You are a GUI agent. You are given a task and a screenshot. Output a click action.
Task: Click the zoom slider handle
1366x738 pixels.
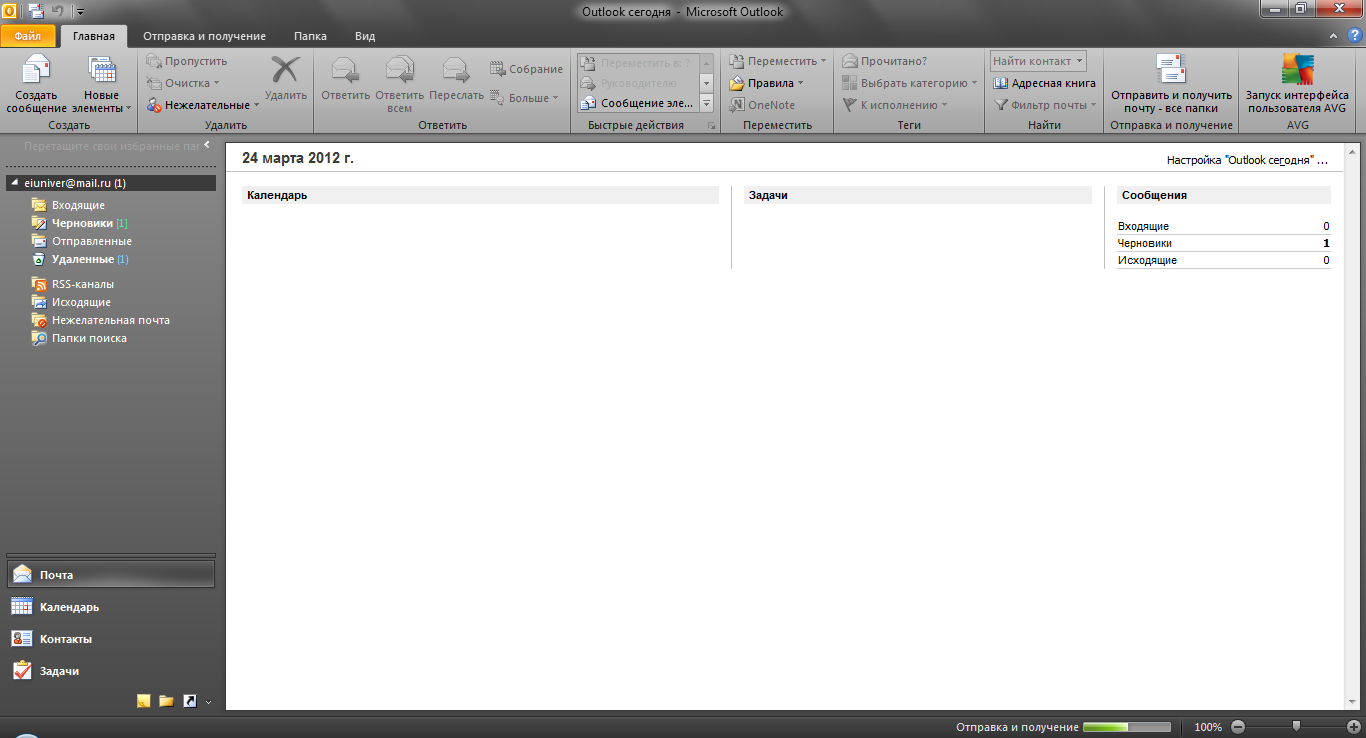tap(1296, 726)
